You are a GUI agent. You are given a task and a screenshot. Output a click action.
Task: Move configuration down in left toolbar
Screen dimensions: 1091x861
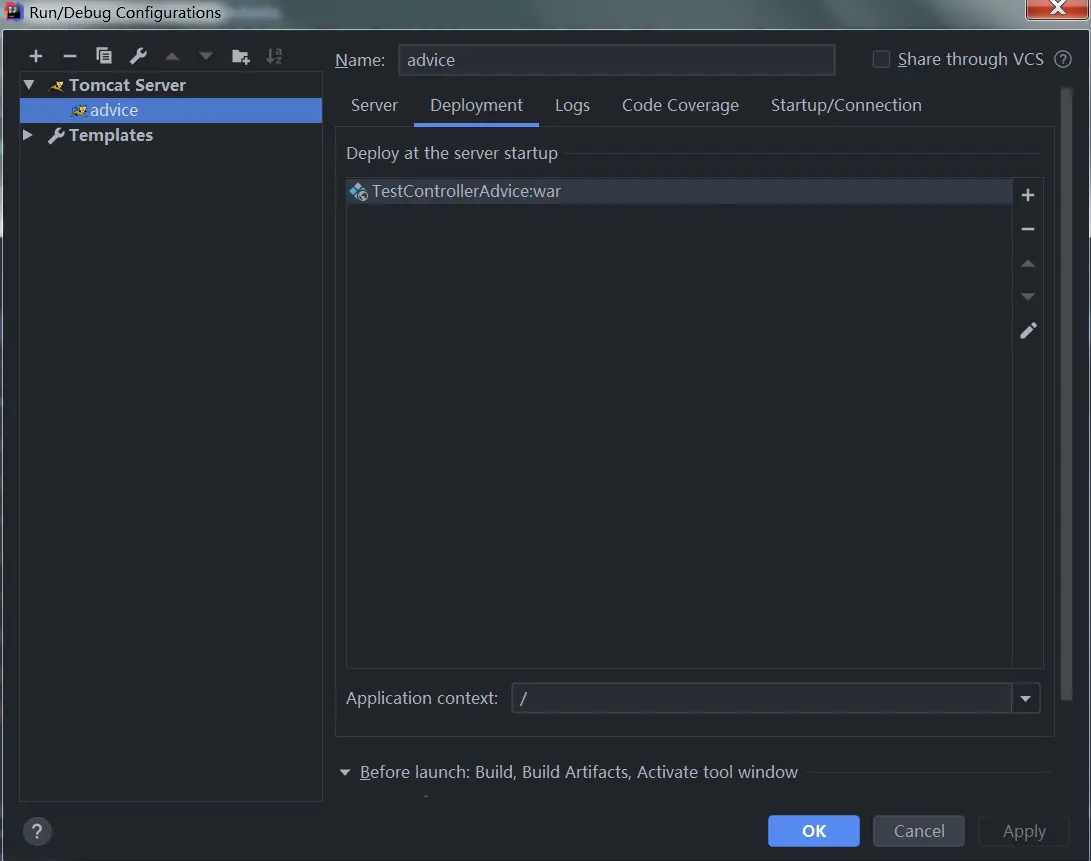click(x=206, y=56)
